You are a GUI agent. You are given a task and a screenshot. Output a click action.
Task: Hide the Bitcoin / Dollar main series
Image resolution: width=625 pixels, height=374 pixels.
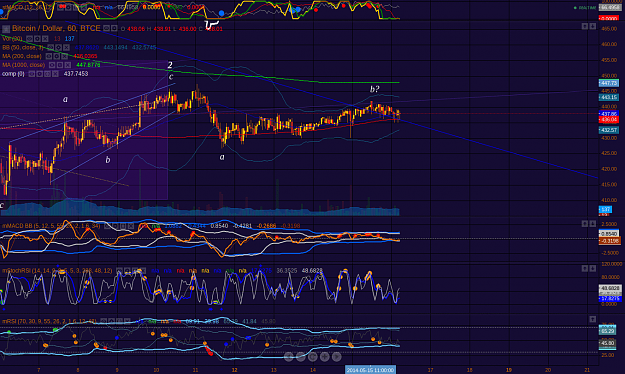[x=106, y=28]
